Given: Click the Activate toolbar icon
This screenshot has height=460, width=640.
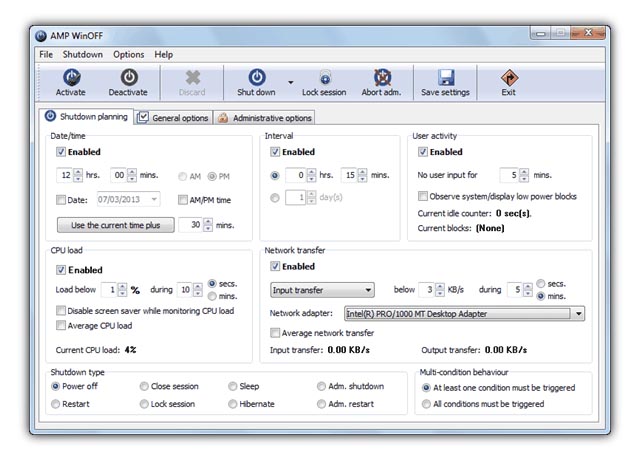Looking at the screenshot, I should point(71,77).
